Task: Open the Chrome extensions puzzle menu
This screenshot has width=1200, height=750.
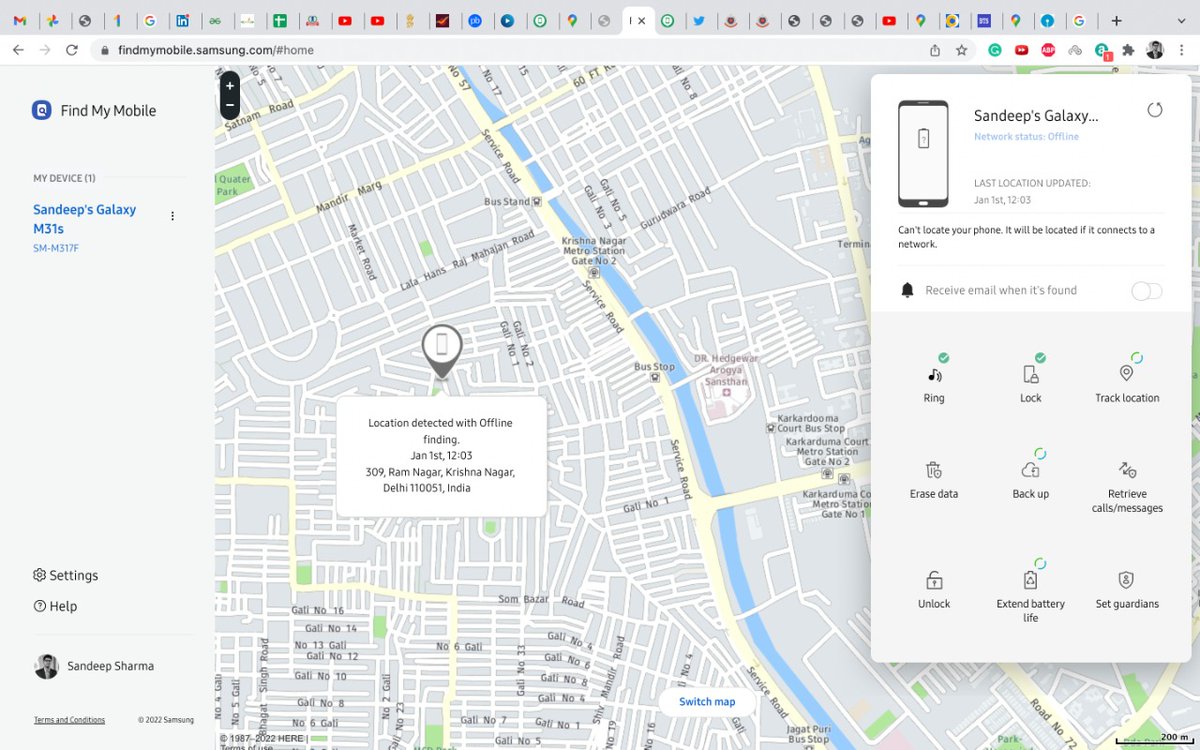Action: pos(1128,50)
